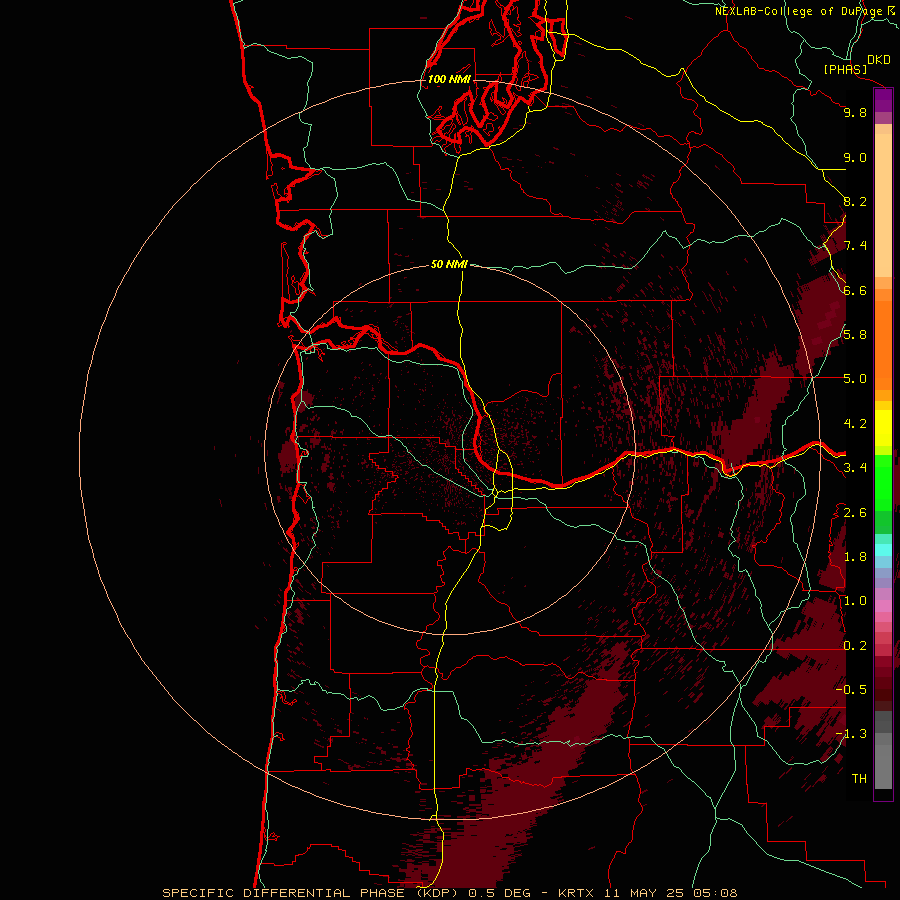Click the 2.6 legend value
The width and height of the screenshot is (900, 900).
click(x=855, y=512)
